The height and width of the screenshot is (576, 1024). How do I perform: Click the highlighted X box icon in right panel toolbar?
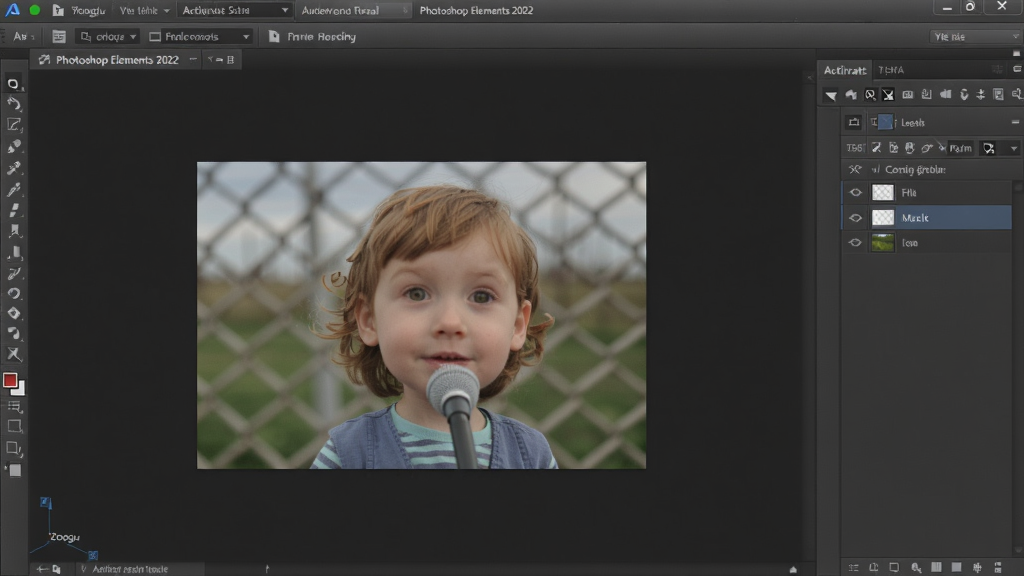888,95
